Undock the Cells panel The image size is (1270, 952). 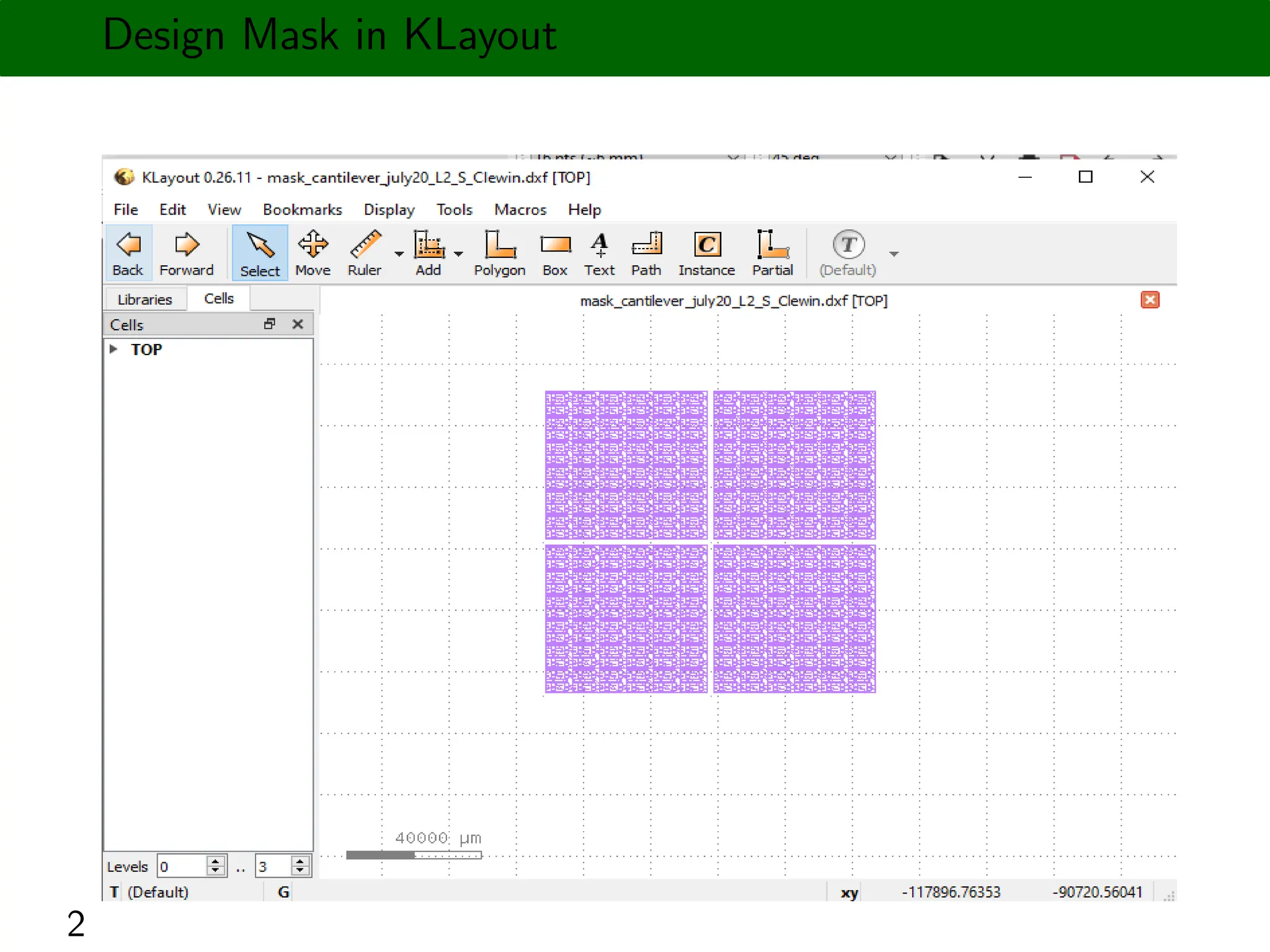point(270,324)
